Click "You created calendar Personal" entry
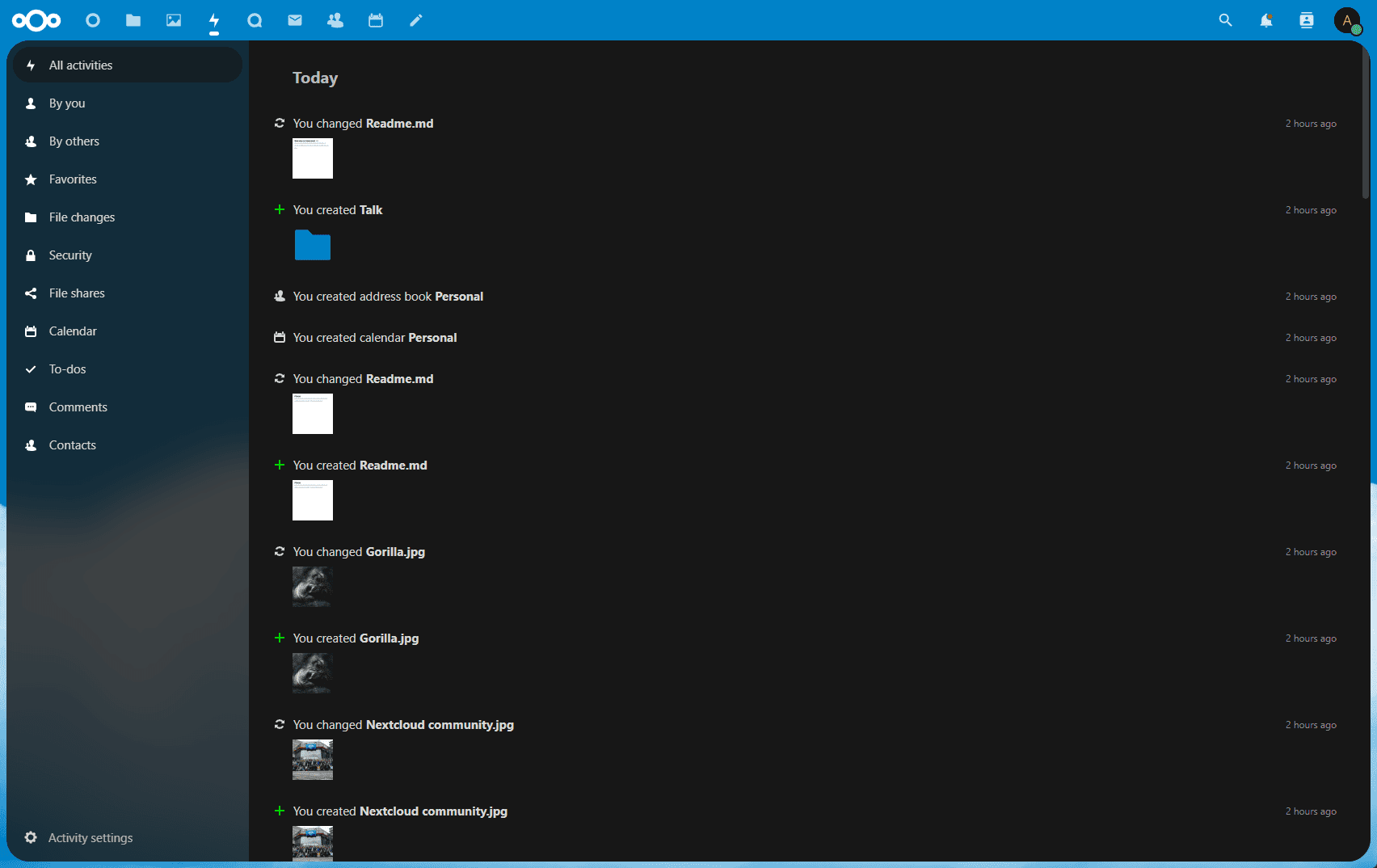 tap(375, 337)
